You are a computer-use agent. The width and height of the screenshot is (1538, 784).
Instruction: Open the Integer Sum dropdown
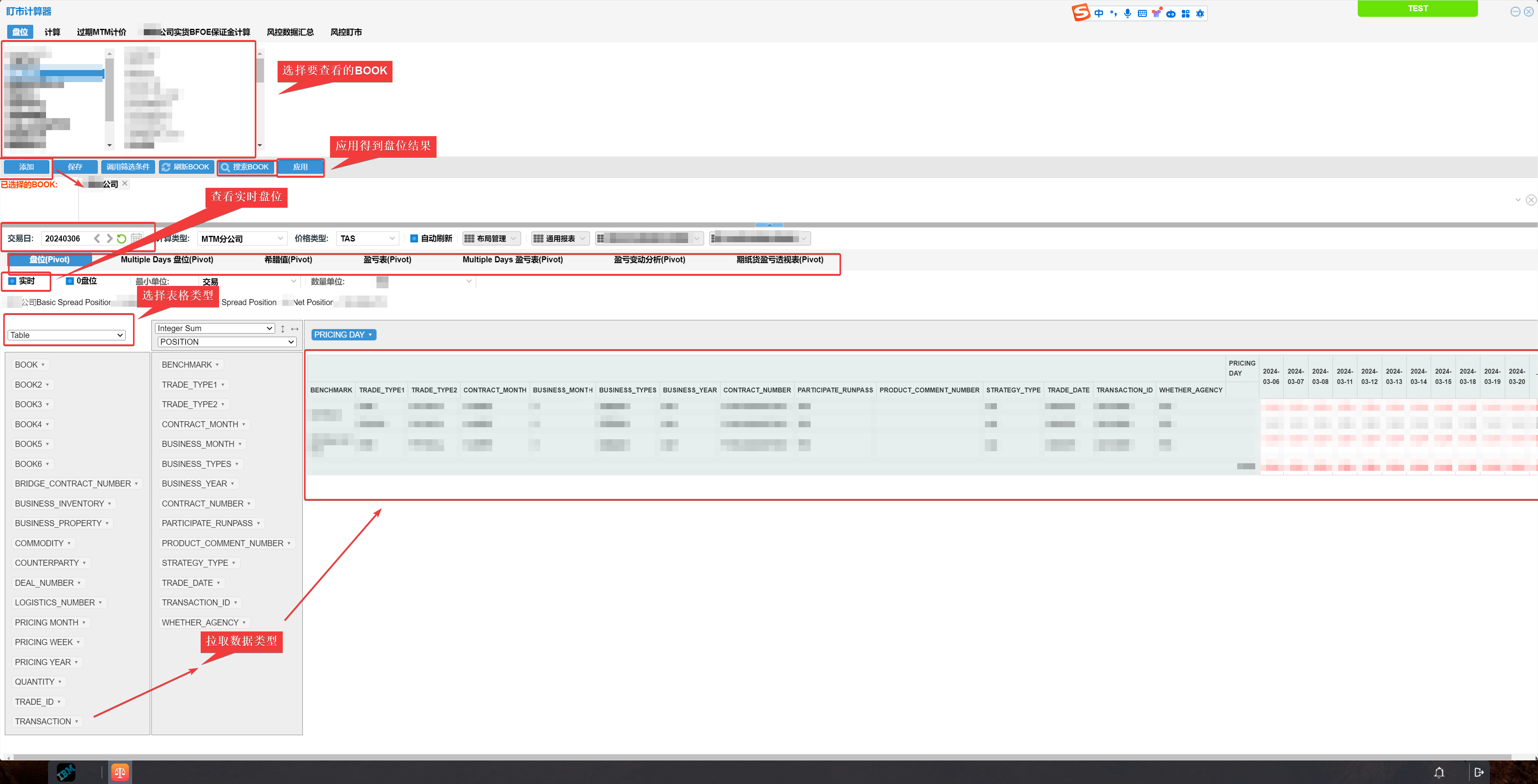pyautogui.click(x=214, y=327)
